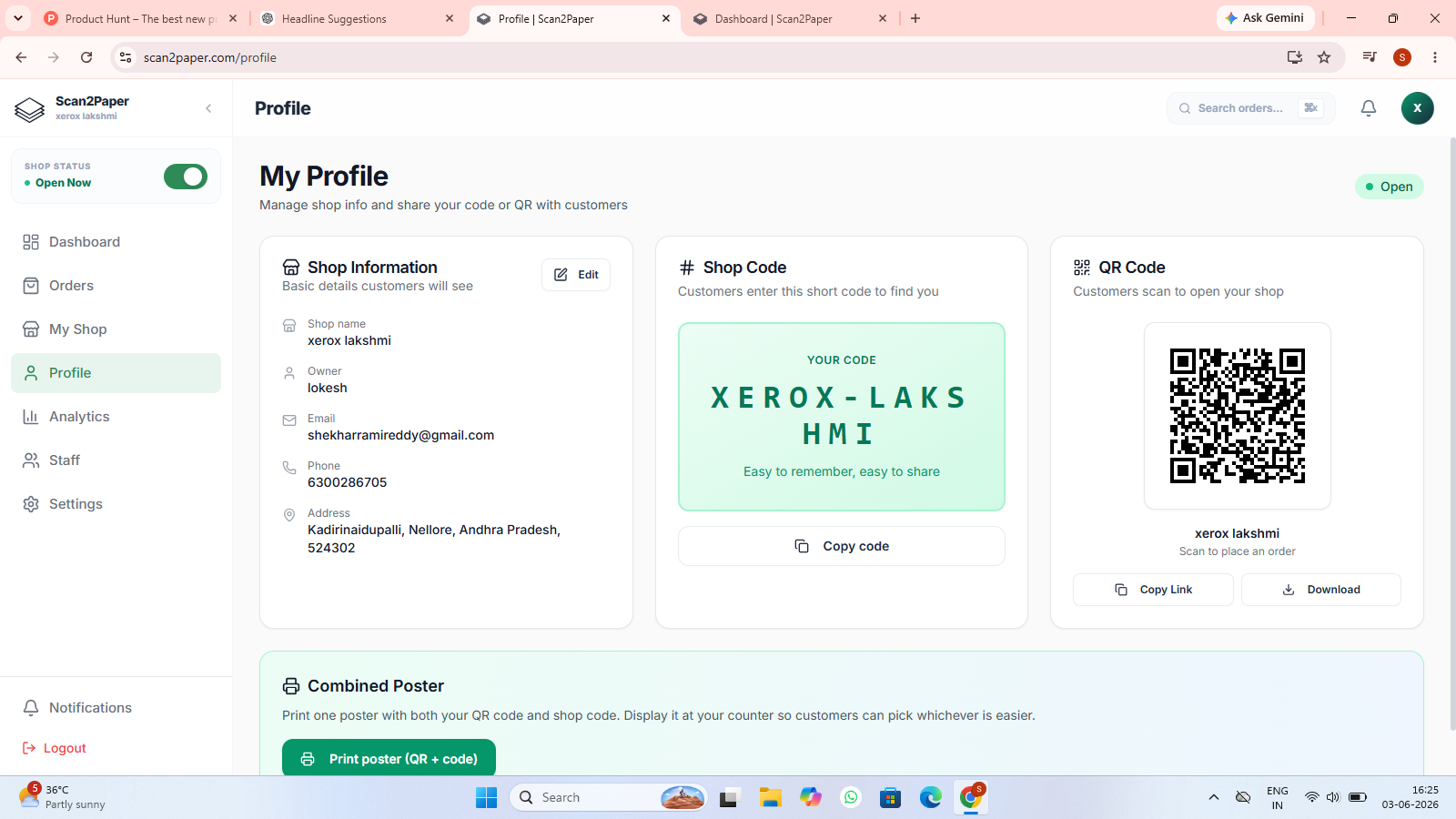
Task: Open the Analytics page
Action: pyautogui.click(x=116, y=417)
